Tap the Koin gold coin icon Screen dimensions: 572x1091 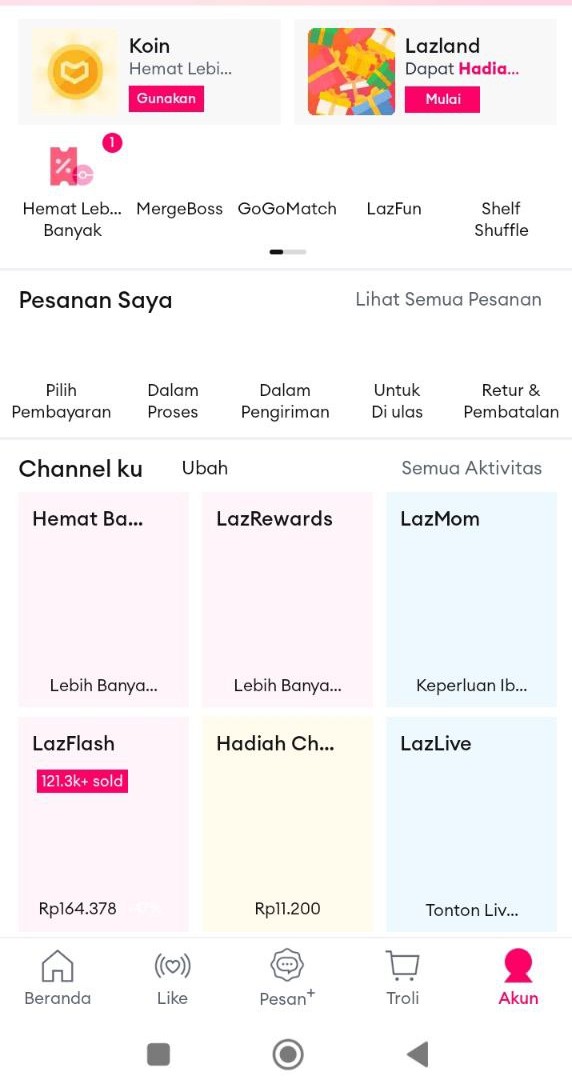point(75,72)
